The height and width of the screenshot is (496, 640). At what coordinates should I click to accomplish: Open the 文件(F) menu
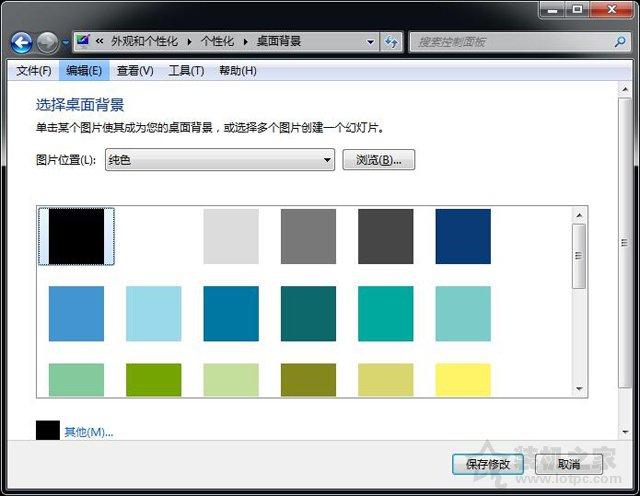[x=34, y=71]
